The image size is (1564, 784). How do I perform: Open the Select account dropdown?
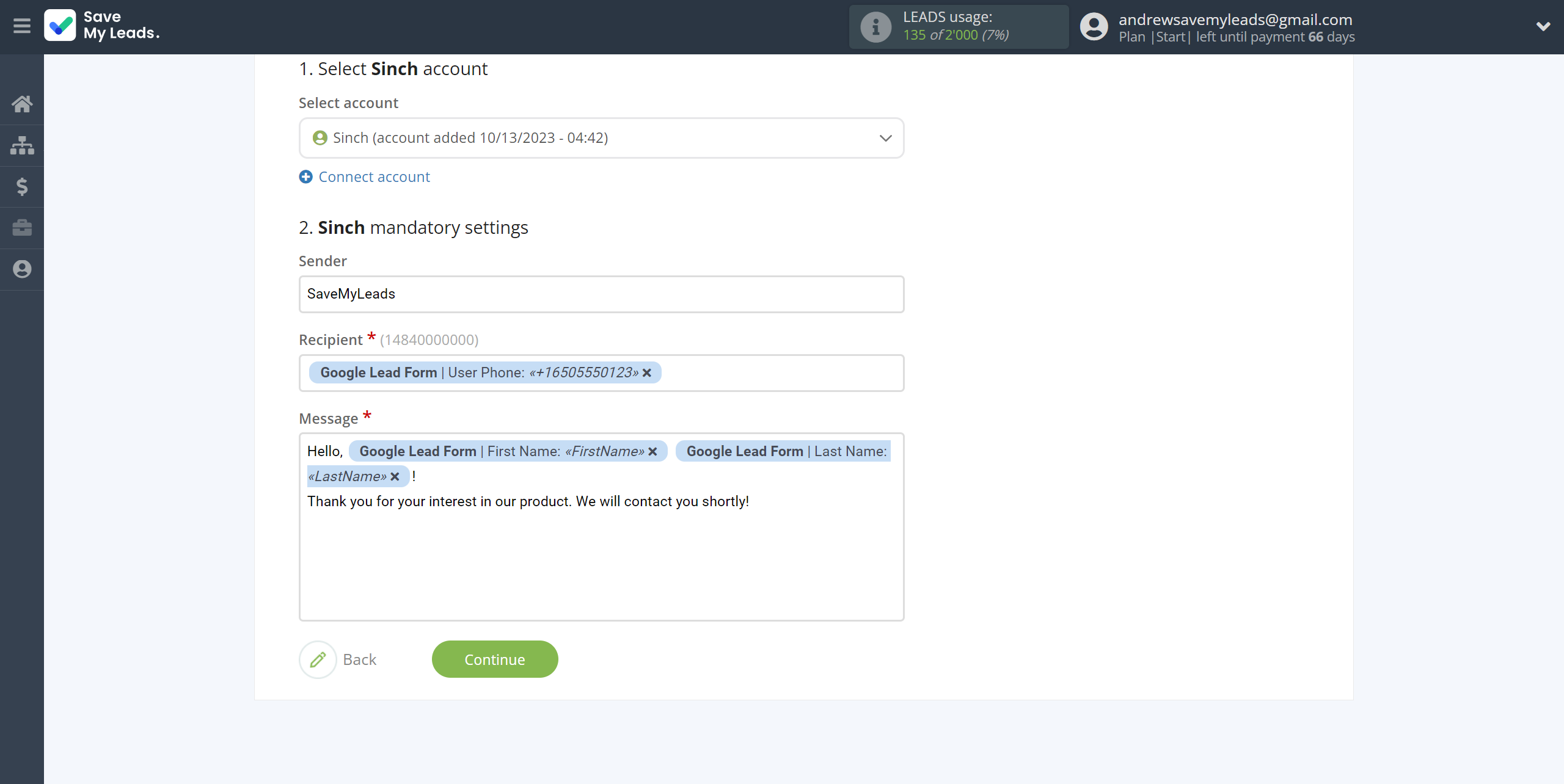[x=601, y=138]
